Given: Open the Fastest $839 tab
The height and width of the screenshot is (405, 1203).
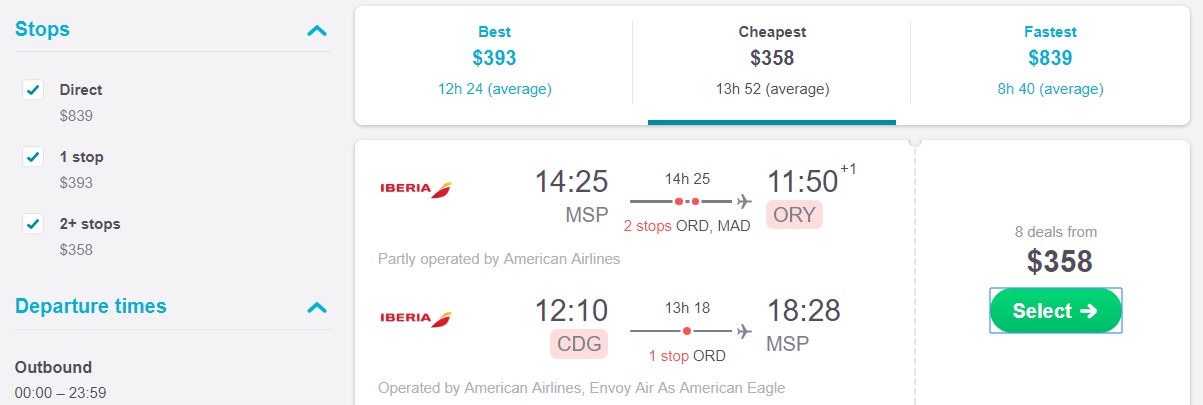Looking at the screenshot, I should click(1050, 59).
